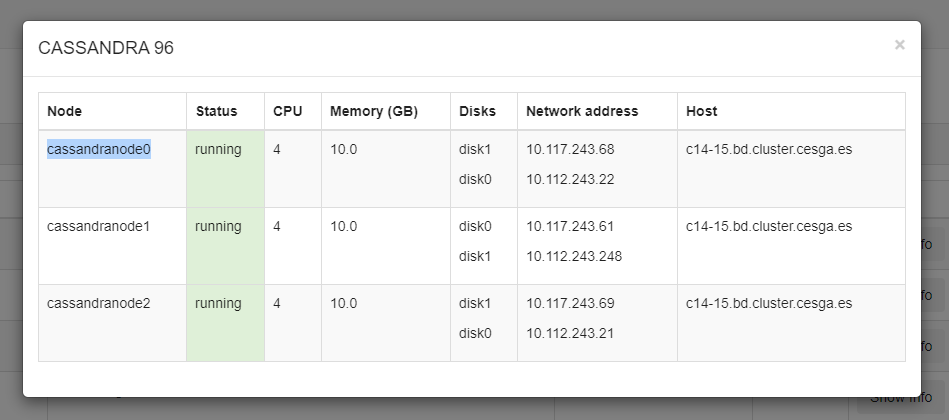Image resolution: width=949 pixels, height=420 pixels.
Task: Click the Memory (GB) column header
Action: (373, 111)
